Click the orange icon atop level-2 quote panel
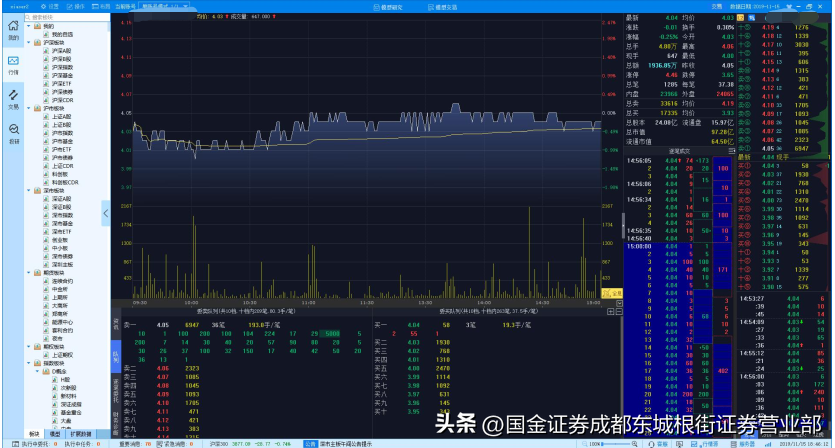The height and width of the screenshot is (448, 835). (741, 18)
